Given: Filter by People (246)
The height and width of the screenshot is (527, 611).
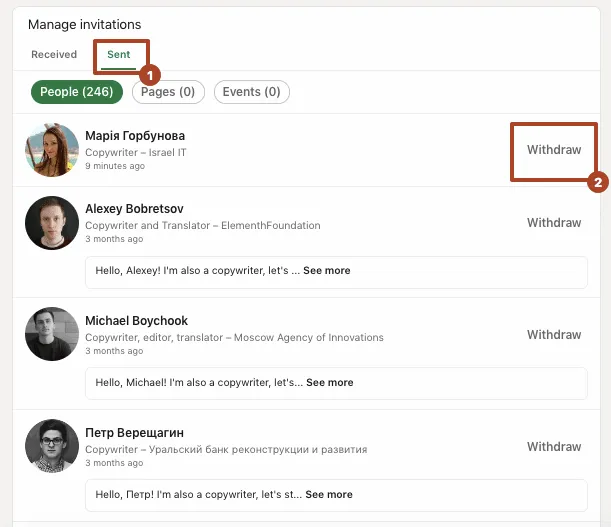Looking at the screenshot, I should [77, 92].
